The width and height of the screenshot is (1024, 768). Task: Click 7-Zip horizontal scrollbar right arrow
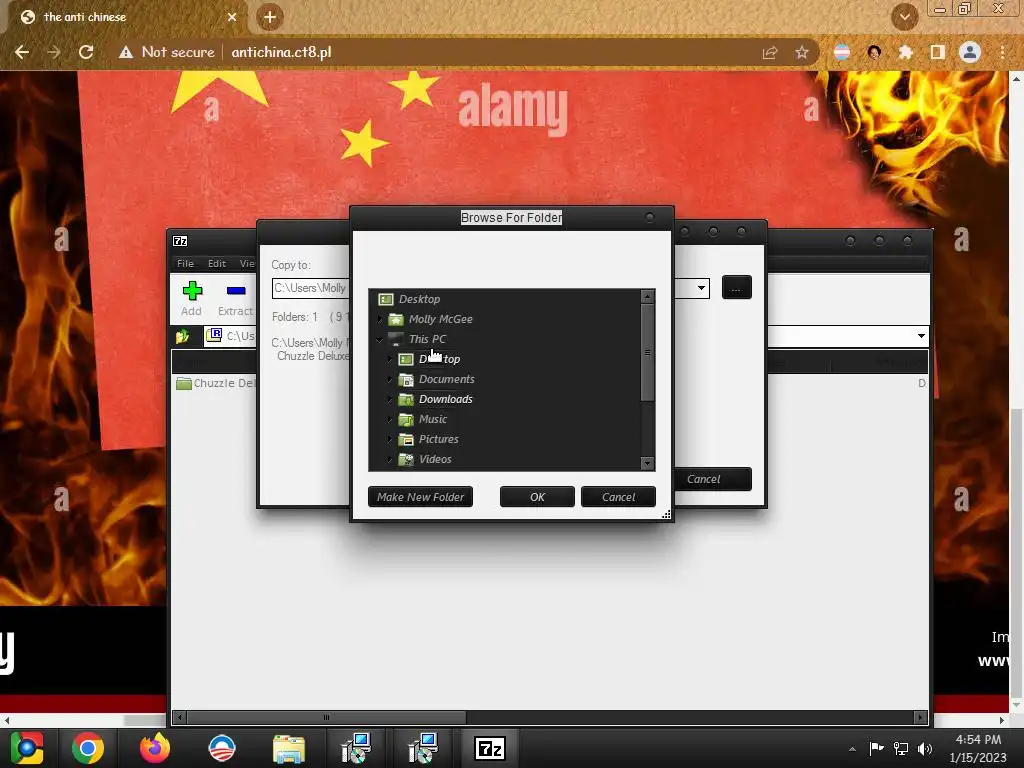click(920, 718)
